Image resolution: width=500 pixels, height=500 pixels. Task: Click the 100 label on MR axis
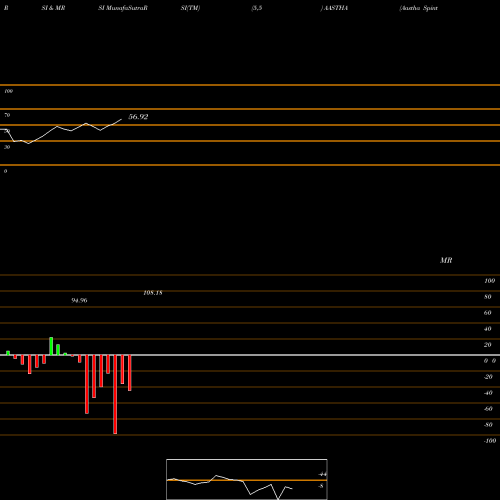point(490,281)
